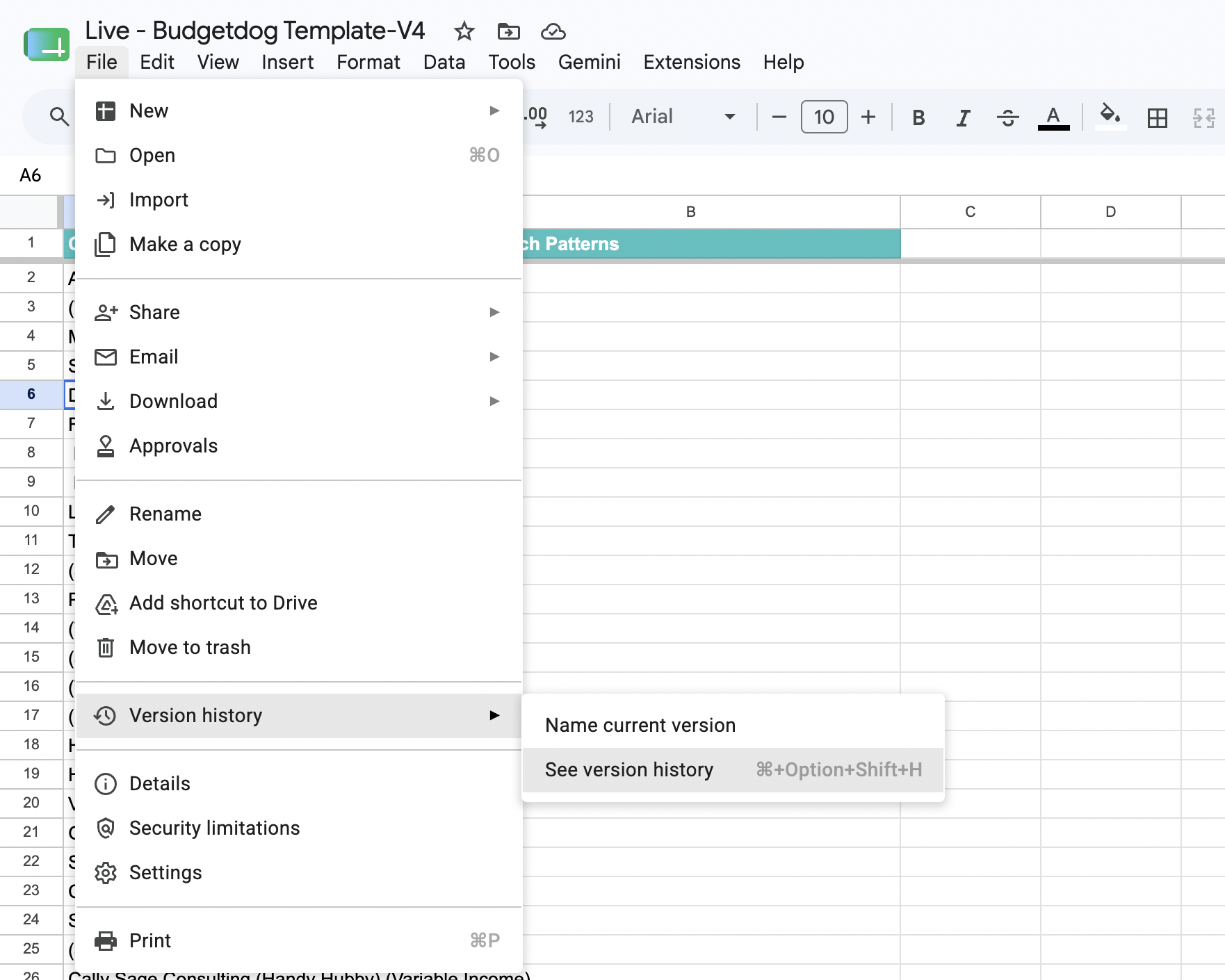Choose Open from the File menu

pyautogui.click(x=299, y=155)
